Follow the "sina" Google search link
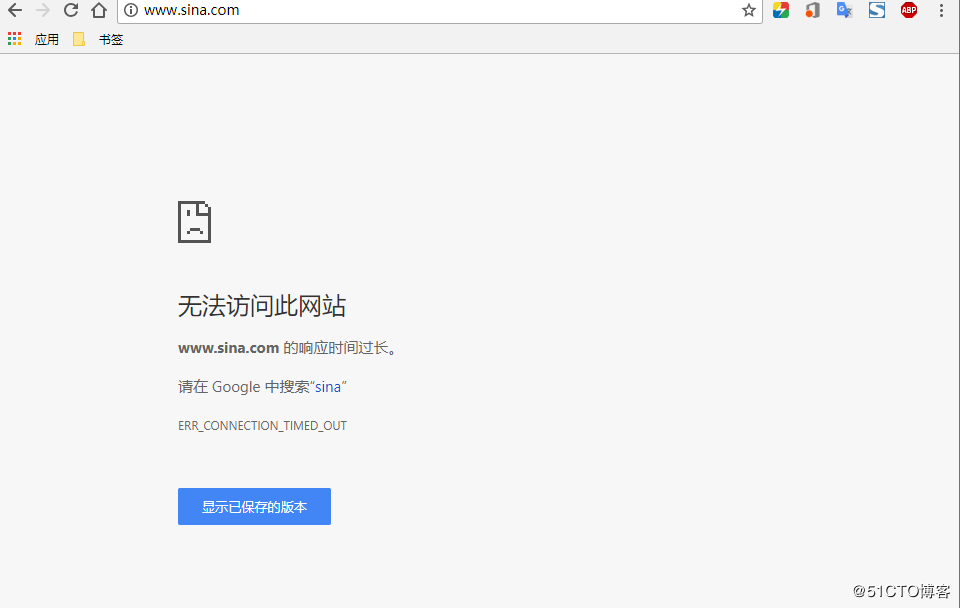Screen dimensions: 960x608 pyautogui.click(x=328, y=387)
